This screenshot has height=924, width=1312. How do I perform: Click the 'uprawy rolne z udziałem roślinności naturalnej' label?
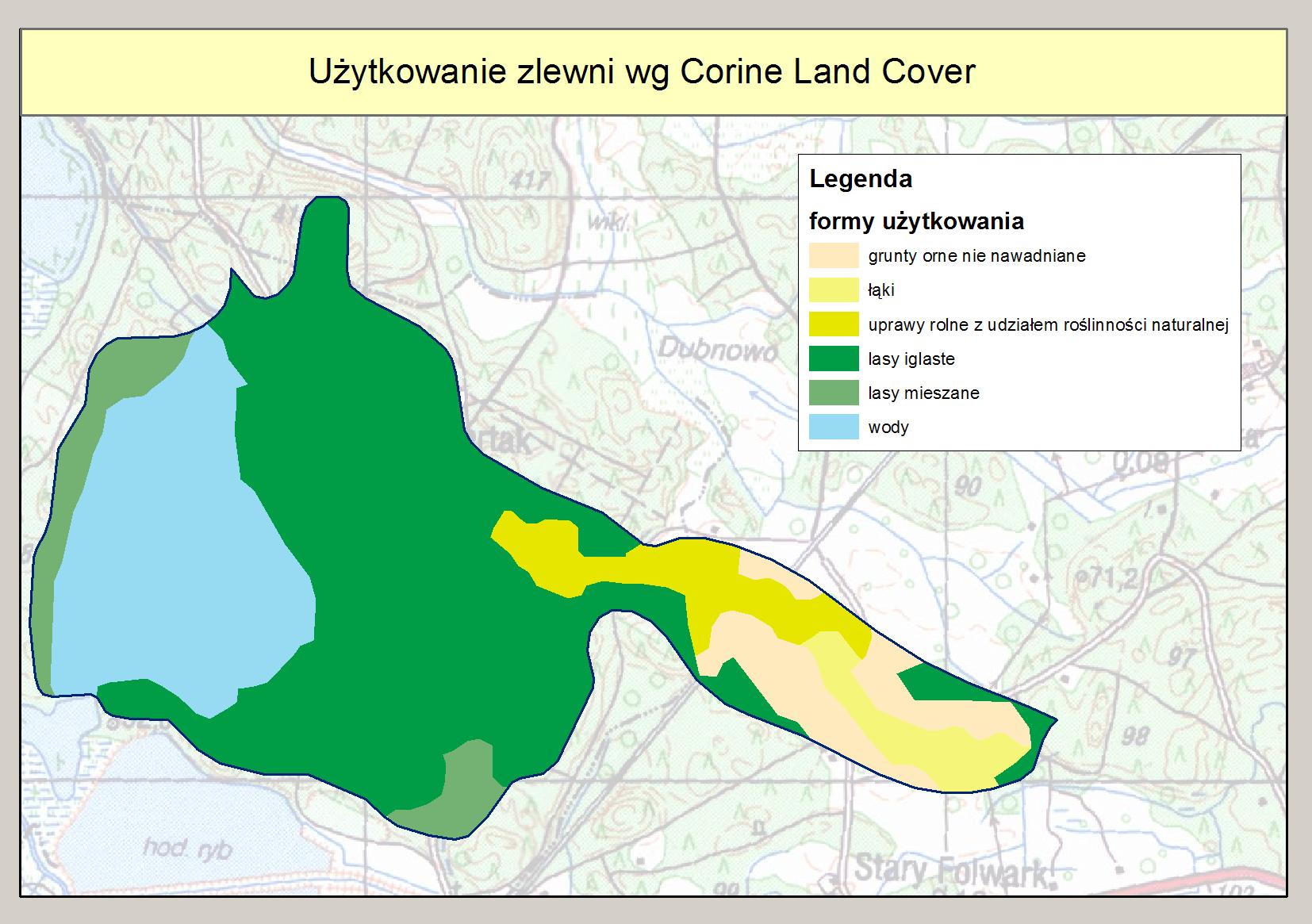[x=1049, y=324]
